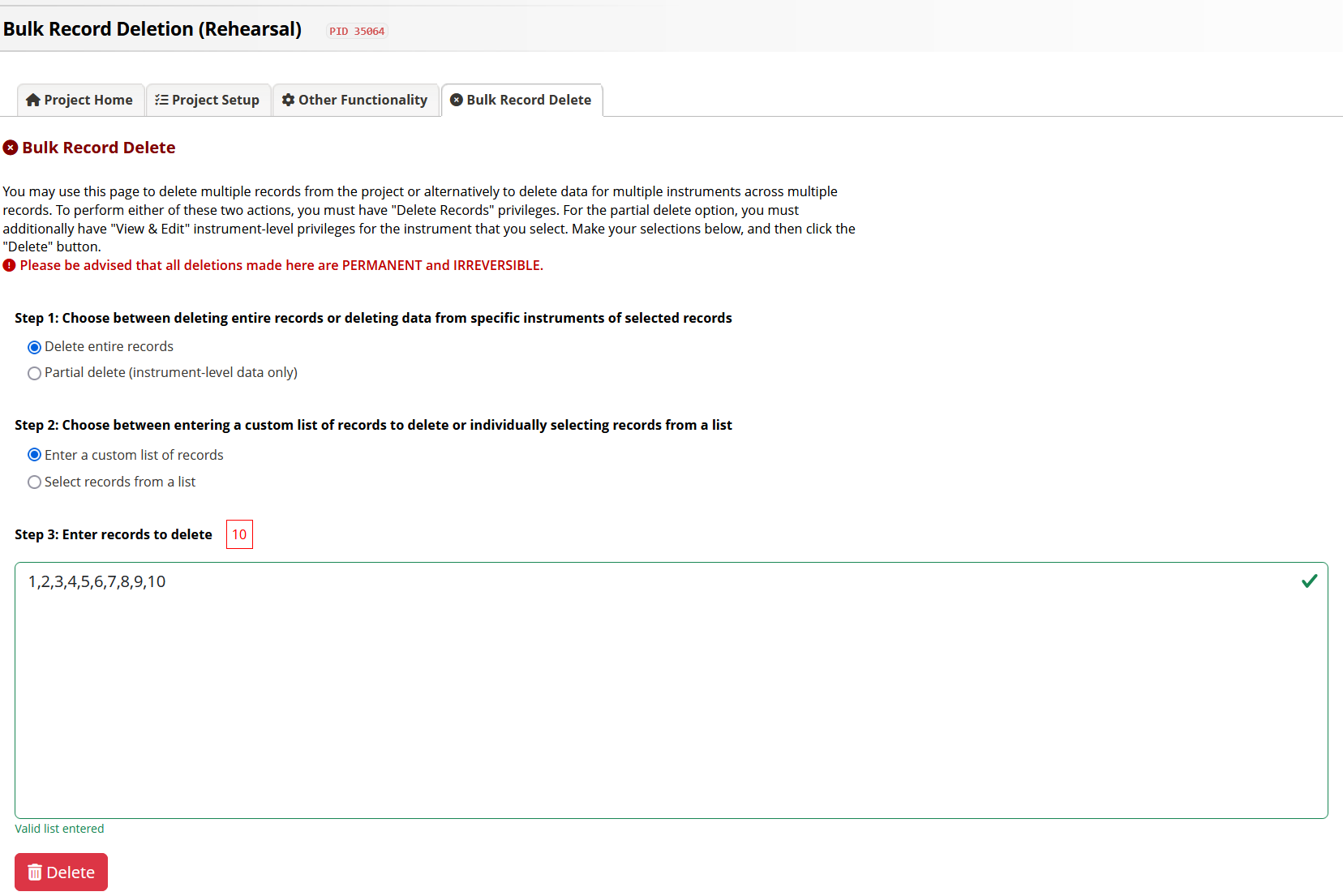
Task: Click the Valid list entered message
Action: pos(59,829)
